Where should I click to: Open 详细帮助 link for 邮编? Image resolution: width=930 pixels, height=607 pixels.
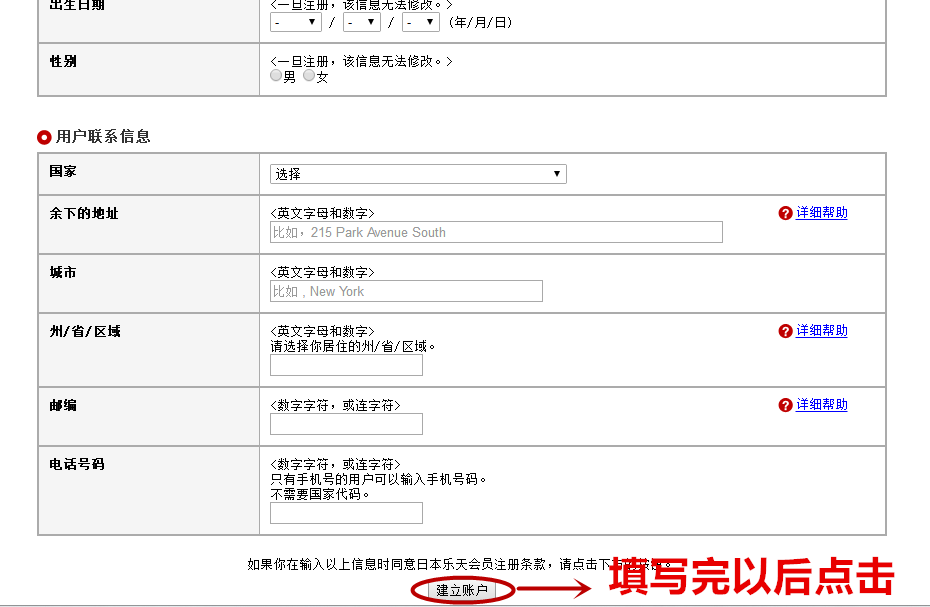click(x=821, y=405)
